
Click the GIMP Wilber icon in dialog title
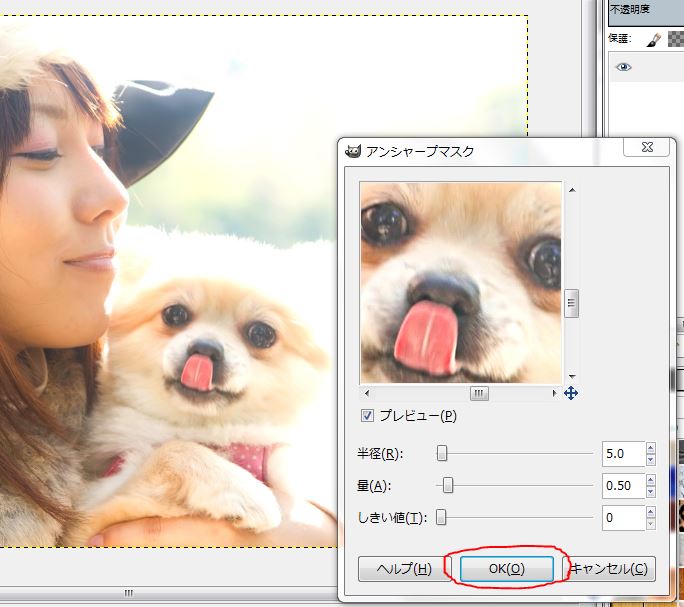point(353,151)
